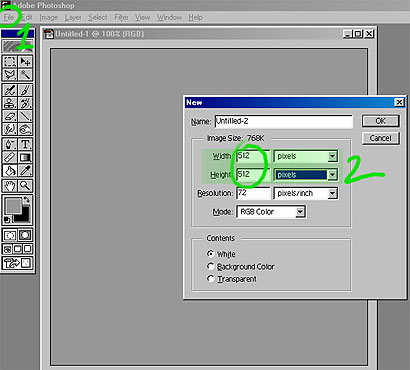Pick the Magic Wand tool

tap(25, 75)
